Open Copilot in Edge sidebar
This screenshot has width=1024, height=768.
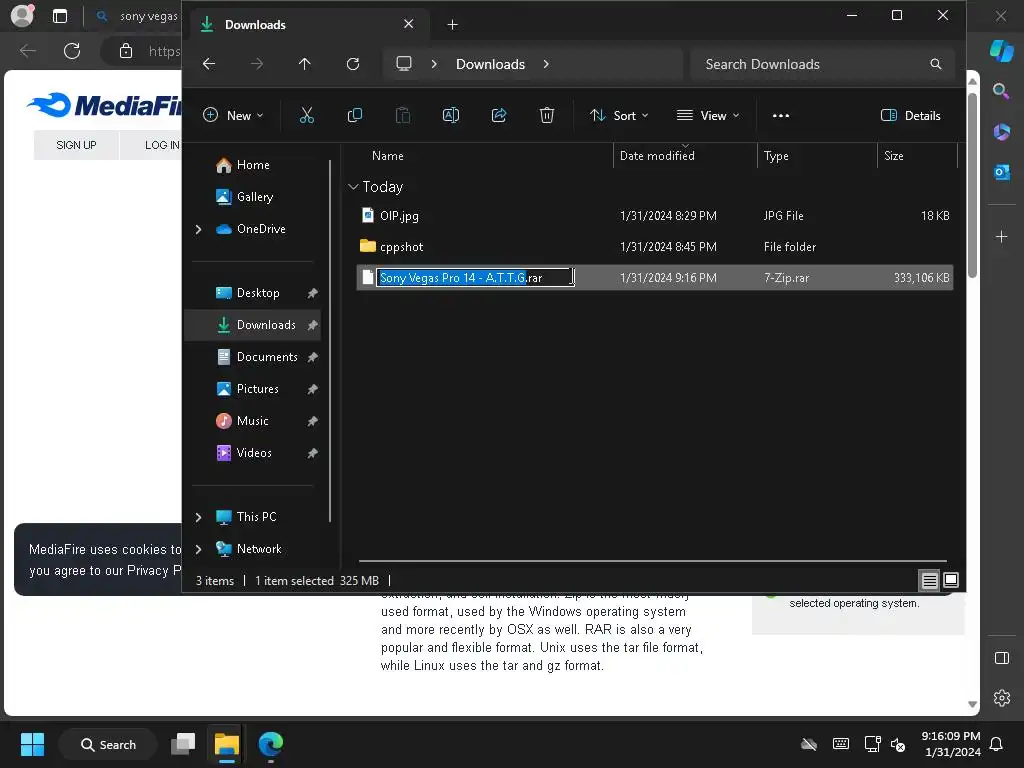[1001, 50]
